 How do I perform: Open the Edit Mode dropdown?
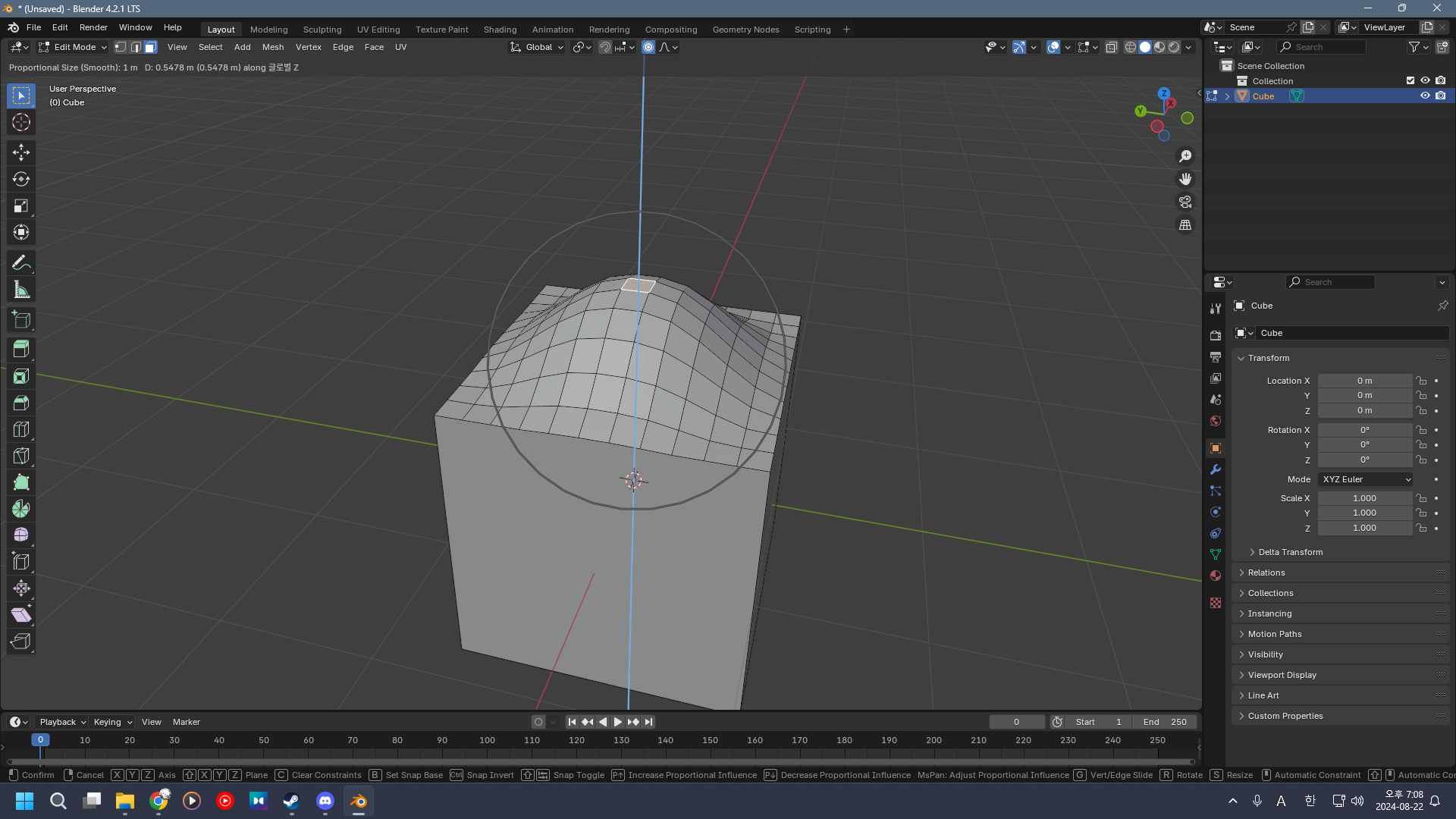click(74, 47)
